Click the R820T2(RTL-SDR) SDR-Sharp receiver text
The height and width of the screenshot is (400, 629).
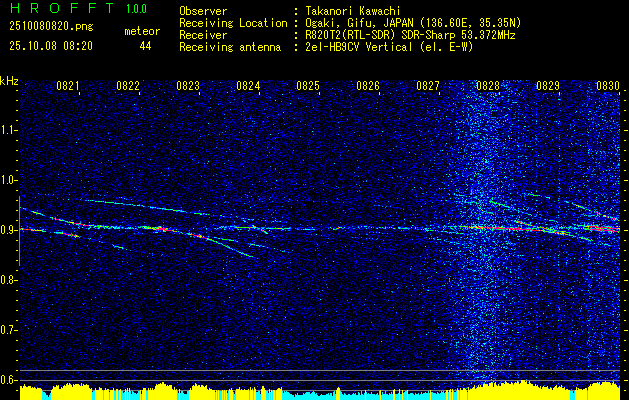[x=410, y=35]
